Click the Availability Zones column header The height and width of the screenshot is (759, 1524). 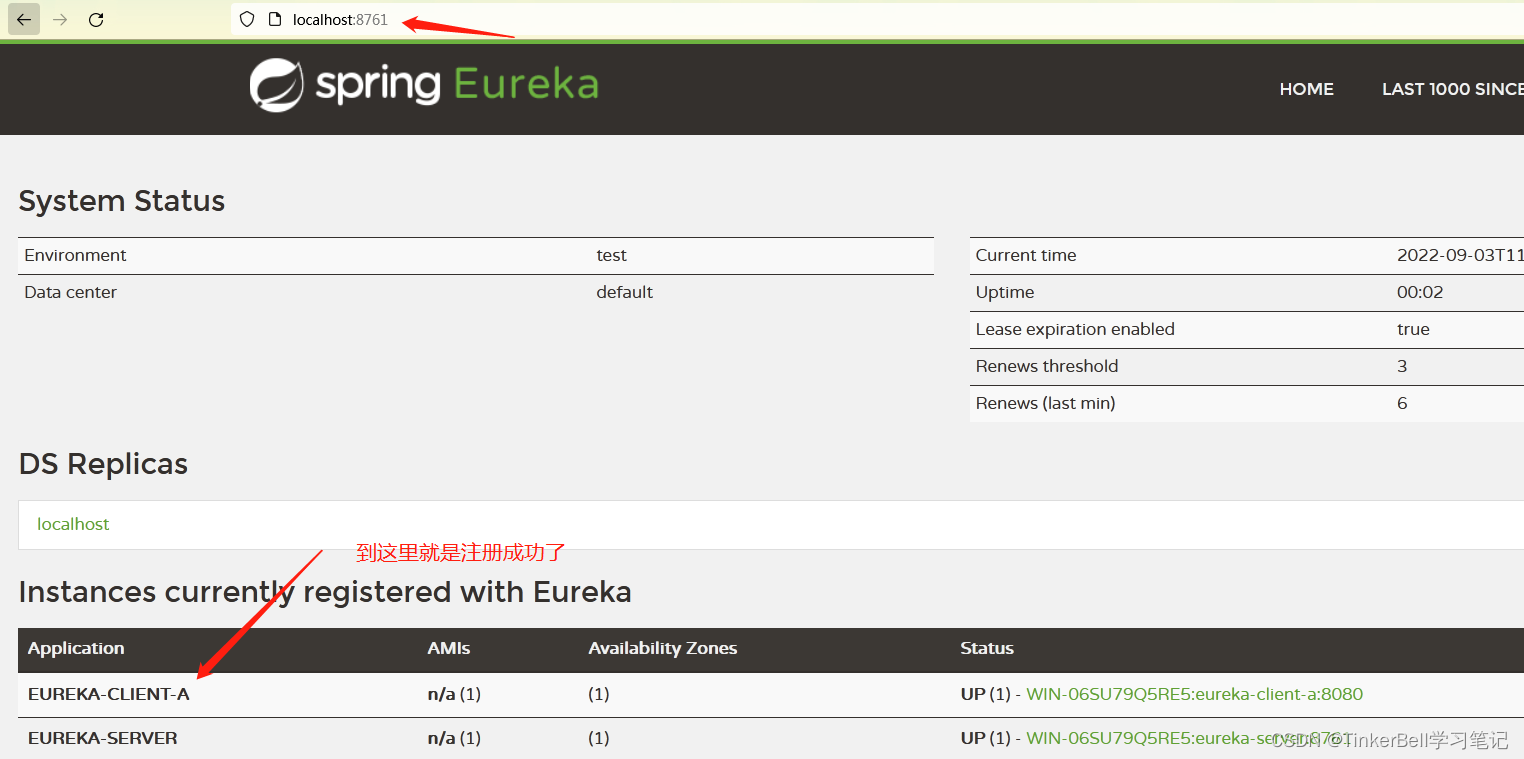(662, 648)
